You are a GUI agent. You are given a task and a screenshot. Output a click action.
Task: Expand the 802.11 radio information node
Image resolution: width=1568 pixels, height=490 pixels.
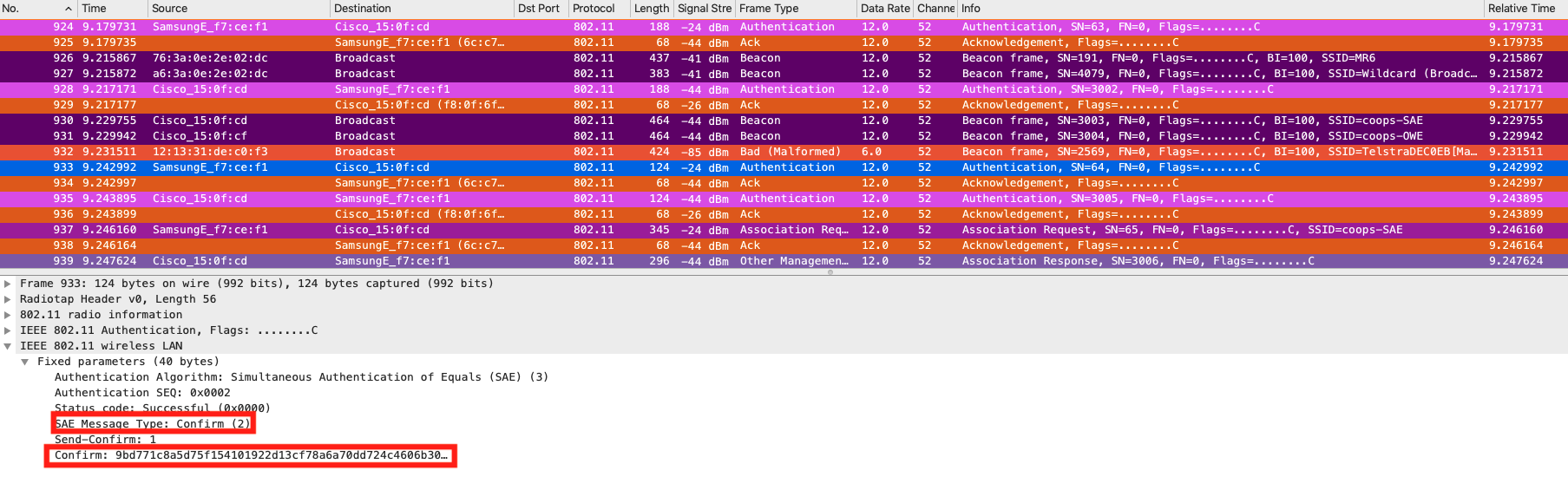(x=8, y=315)
